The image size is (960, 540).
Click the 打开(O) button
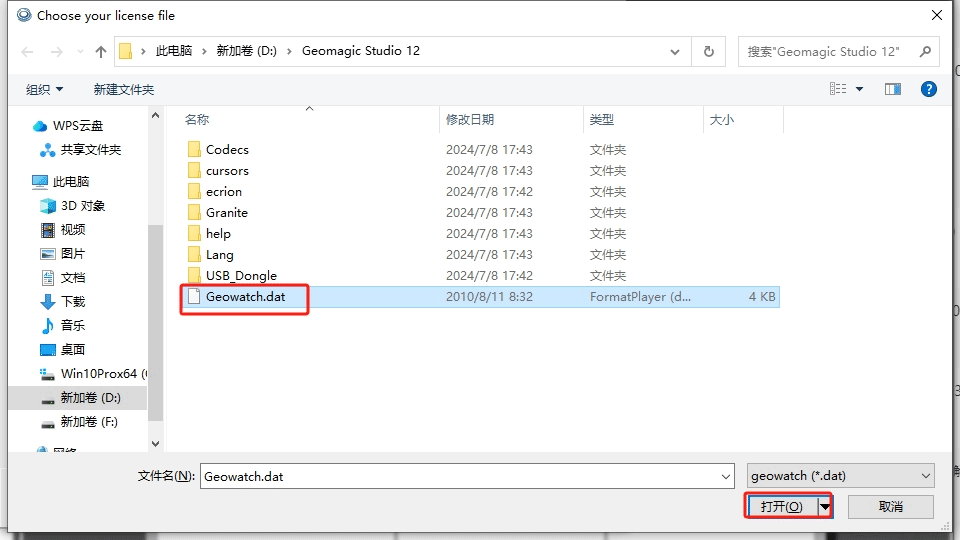coord(782,506)
